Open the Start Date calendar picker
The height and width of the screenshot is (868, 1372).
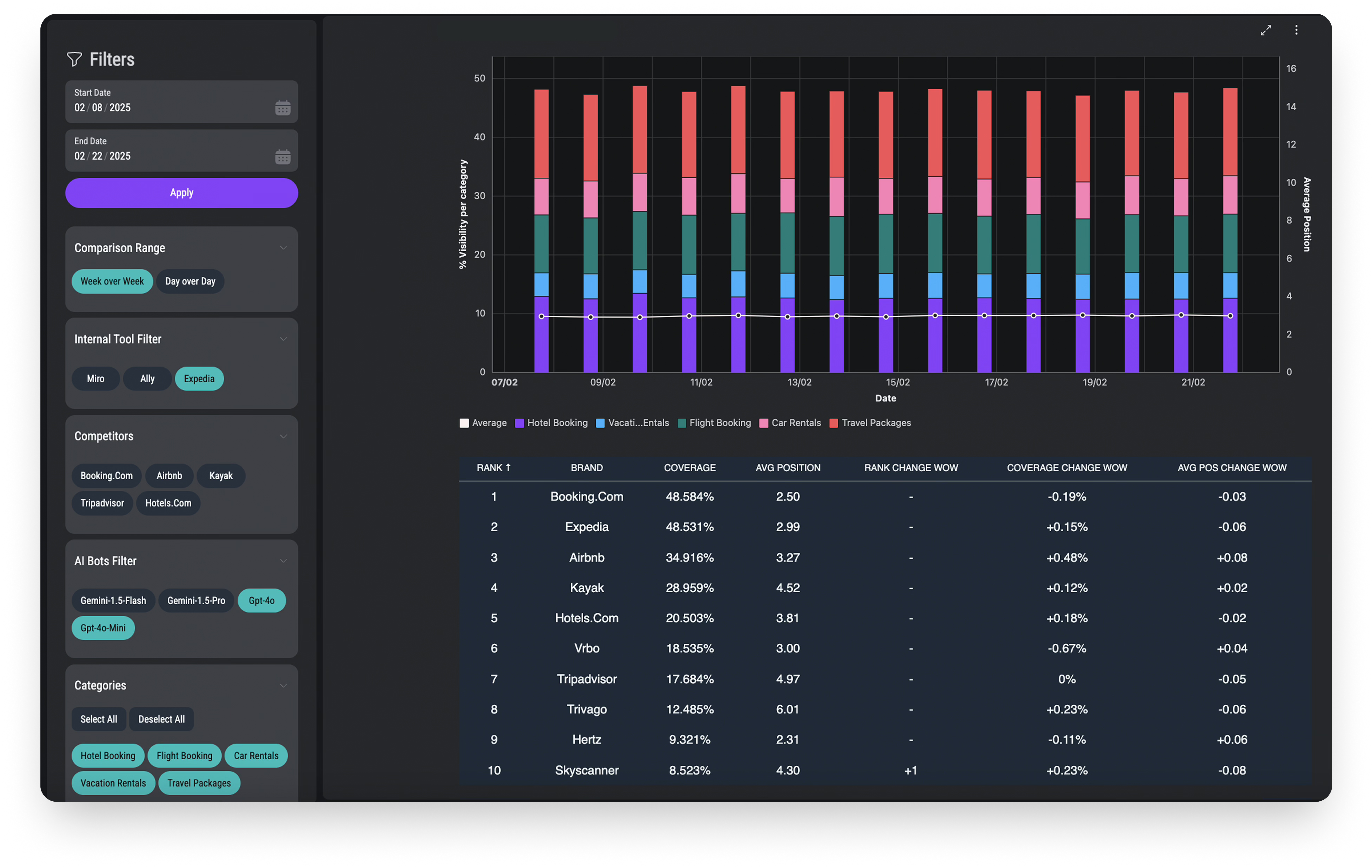click(282, 108)
